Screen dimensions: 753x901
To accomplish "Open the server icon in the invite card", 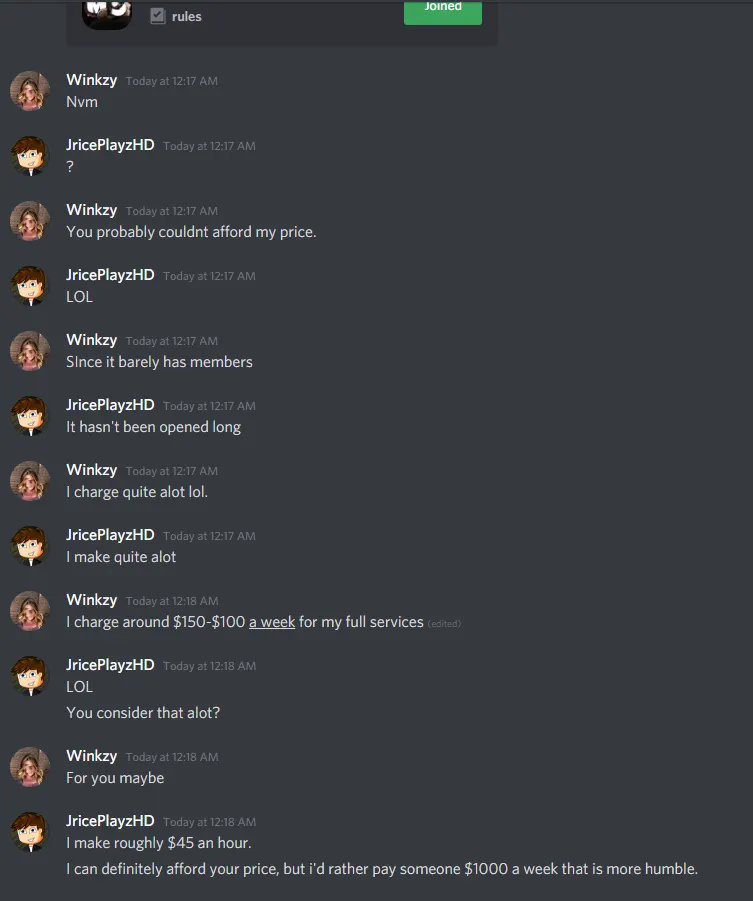I will coord(107,14).
